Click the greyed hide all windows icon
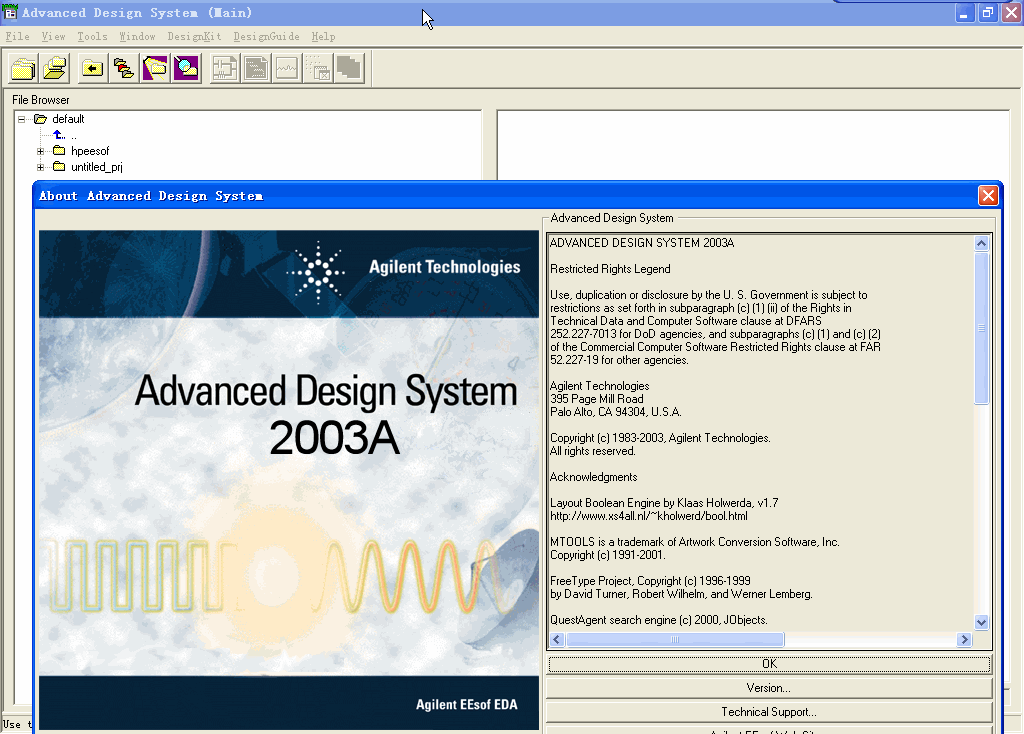This screenshot has width=1024, height=734. [x=318, y=68]
